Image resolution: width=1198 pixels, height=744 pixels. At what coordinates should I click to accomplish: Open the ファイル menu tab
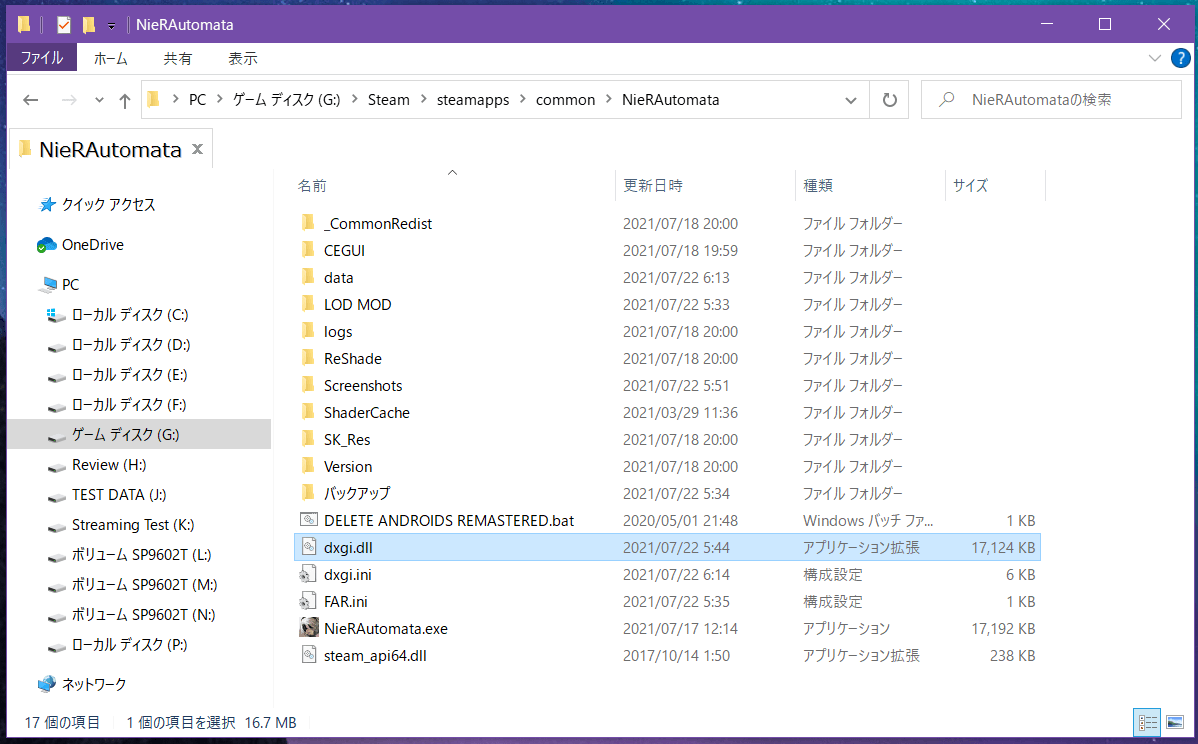coord(42,58)
